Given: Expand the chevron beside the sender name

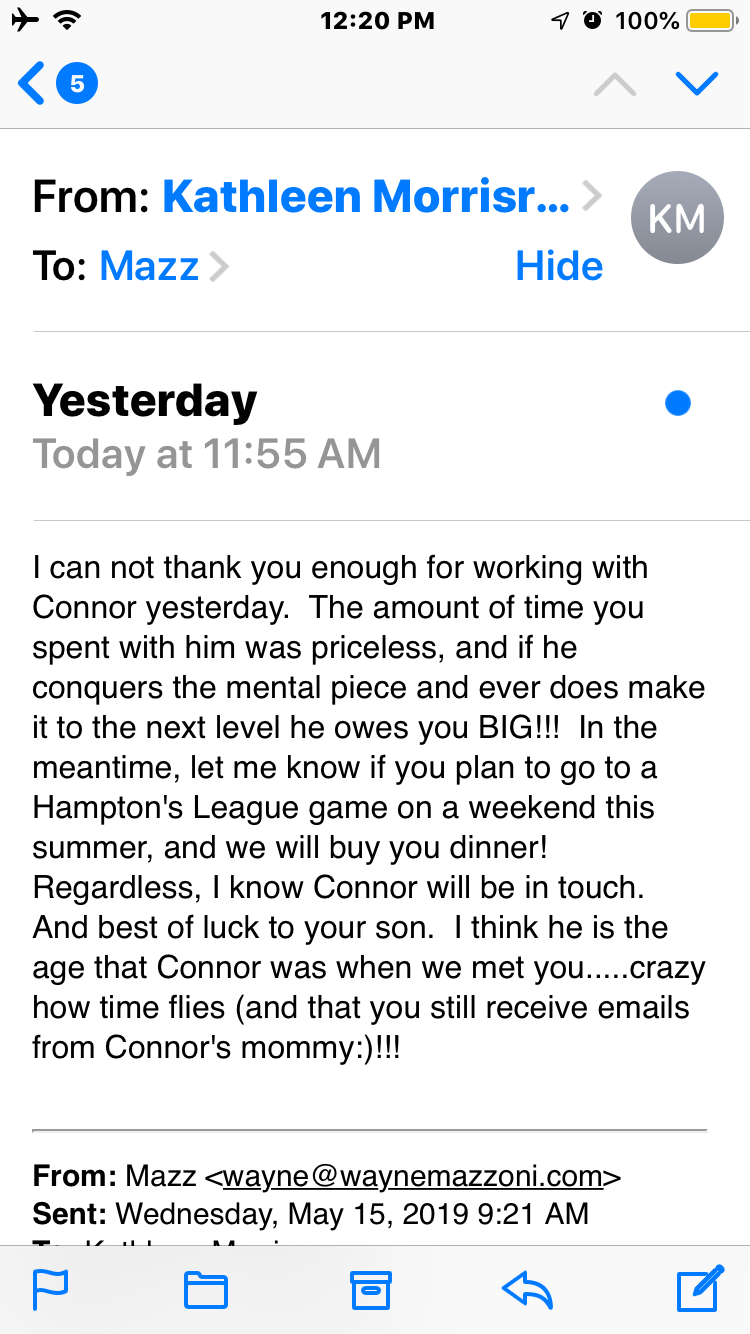Looking at the screenshot, I should pos(592,197).
